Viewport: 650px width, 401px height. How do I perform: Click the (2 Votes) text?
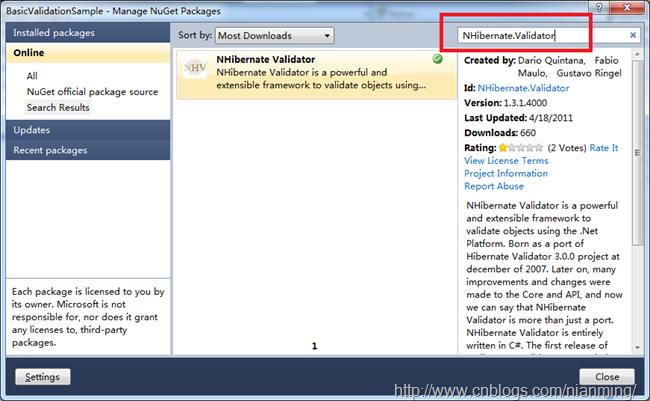tap(567, 148)
